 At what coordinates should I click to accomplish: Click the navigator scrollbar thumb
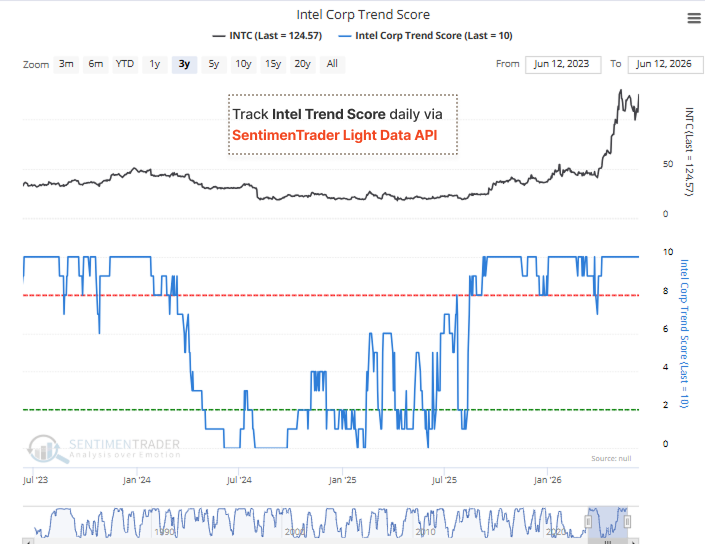coord(608,541)
